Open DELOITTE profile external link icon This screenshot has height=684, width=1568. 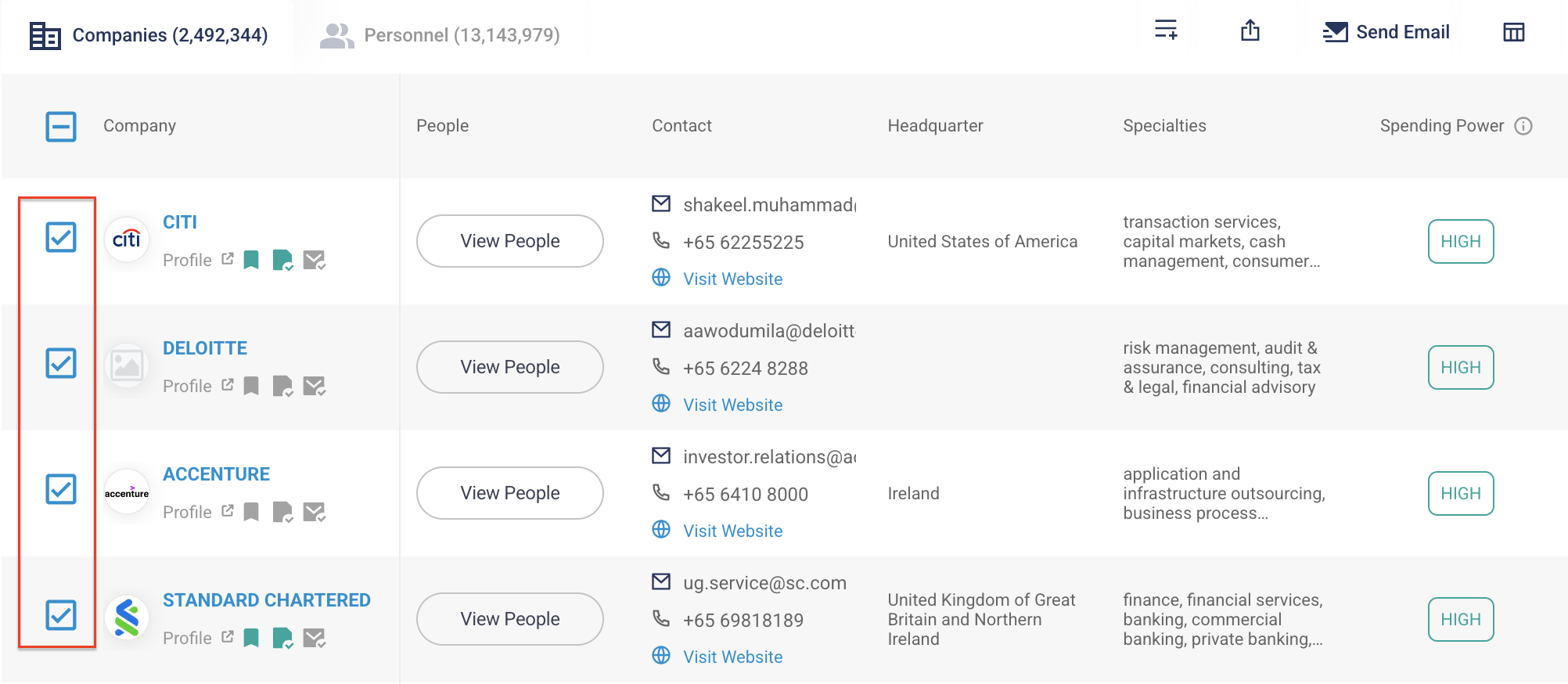coord(228,384)
